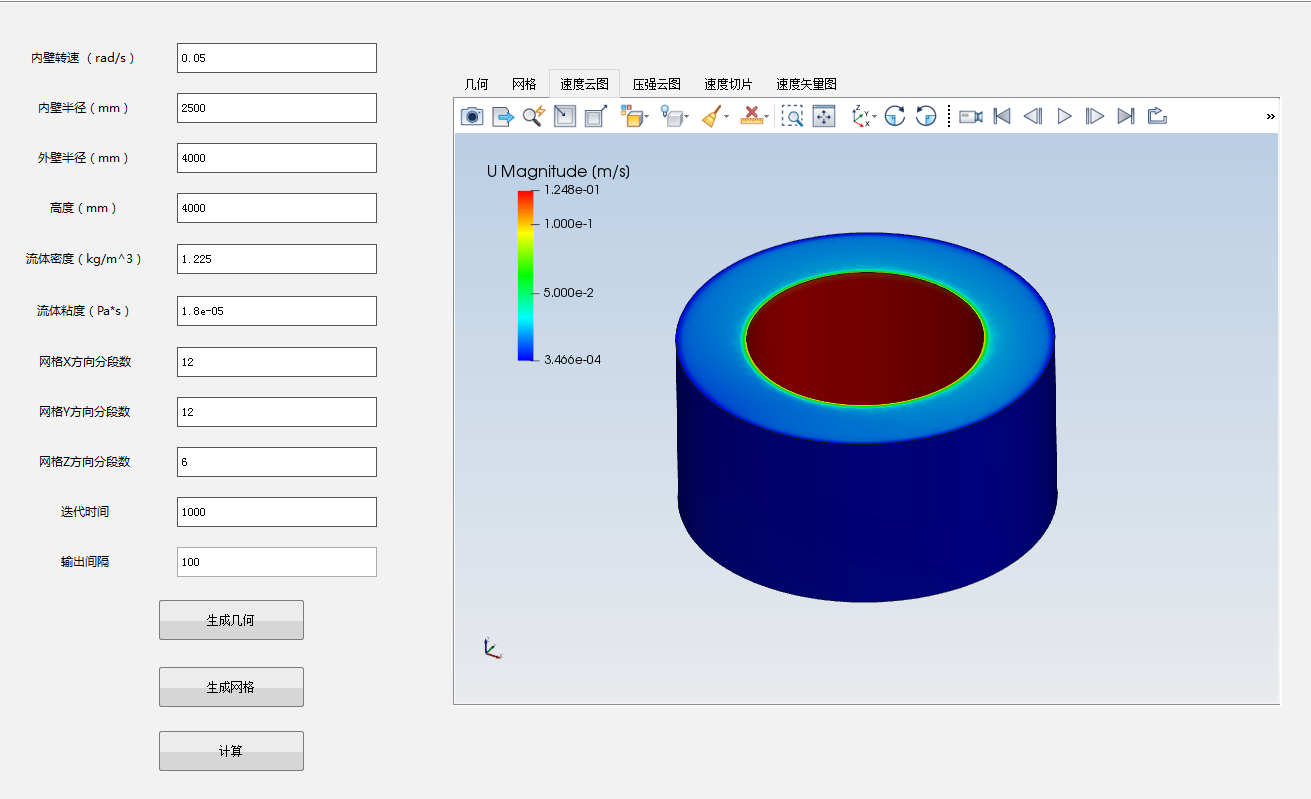Open the 速度切片 tab
This screenshot has height=799, width=1311.
click(728, 84)
